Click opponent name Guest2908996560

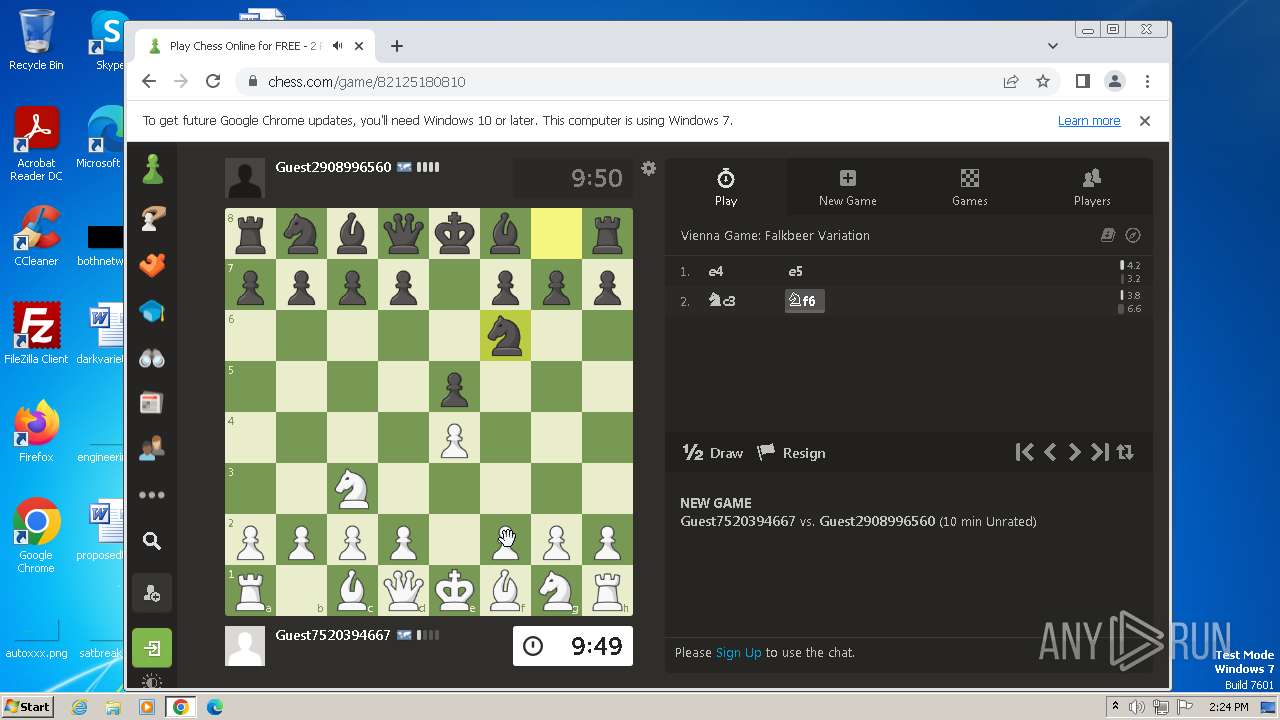coord(333,167)
